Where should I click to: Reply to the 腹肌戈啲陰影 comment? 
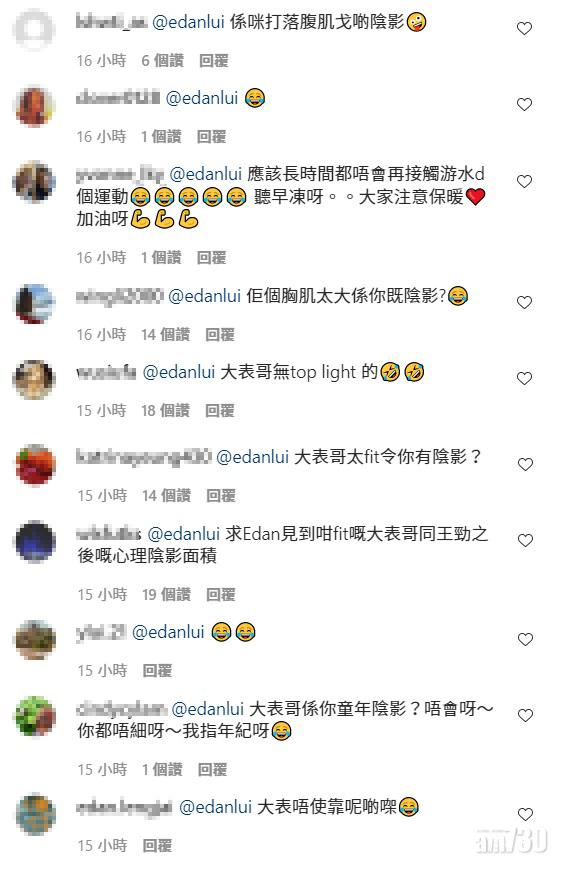coord(214,61)
